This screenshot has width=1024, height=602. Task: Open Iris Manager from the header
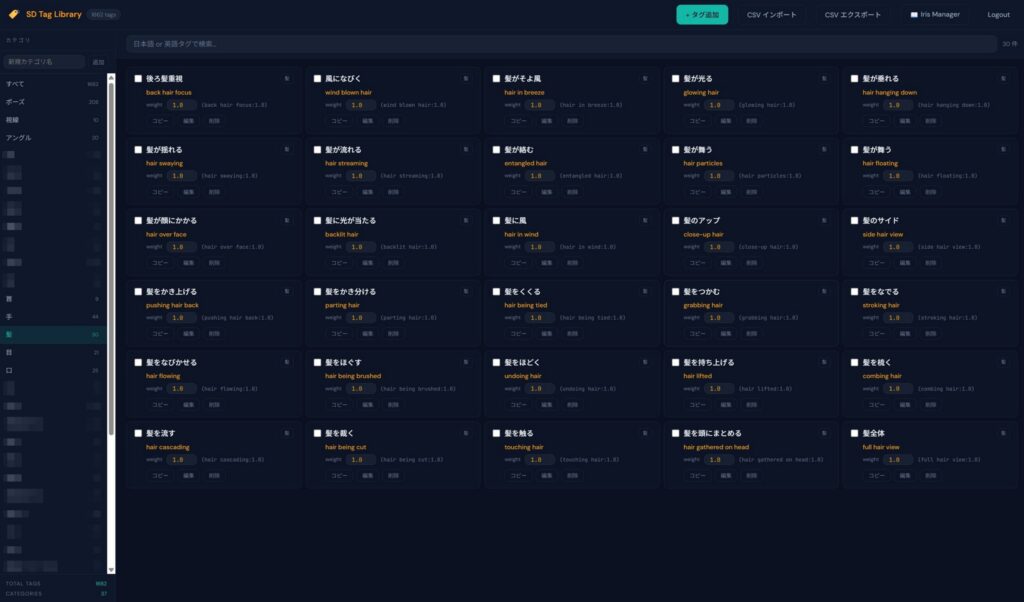935,15
